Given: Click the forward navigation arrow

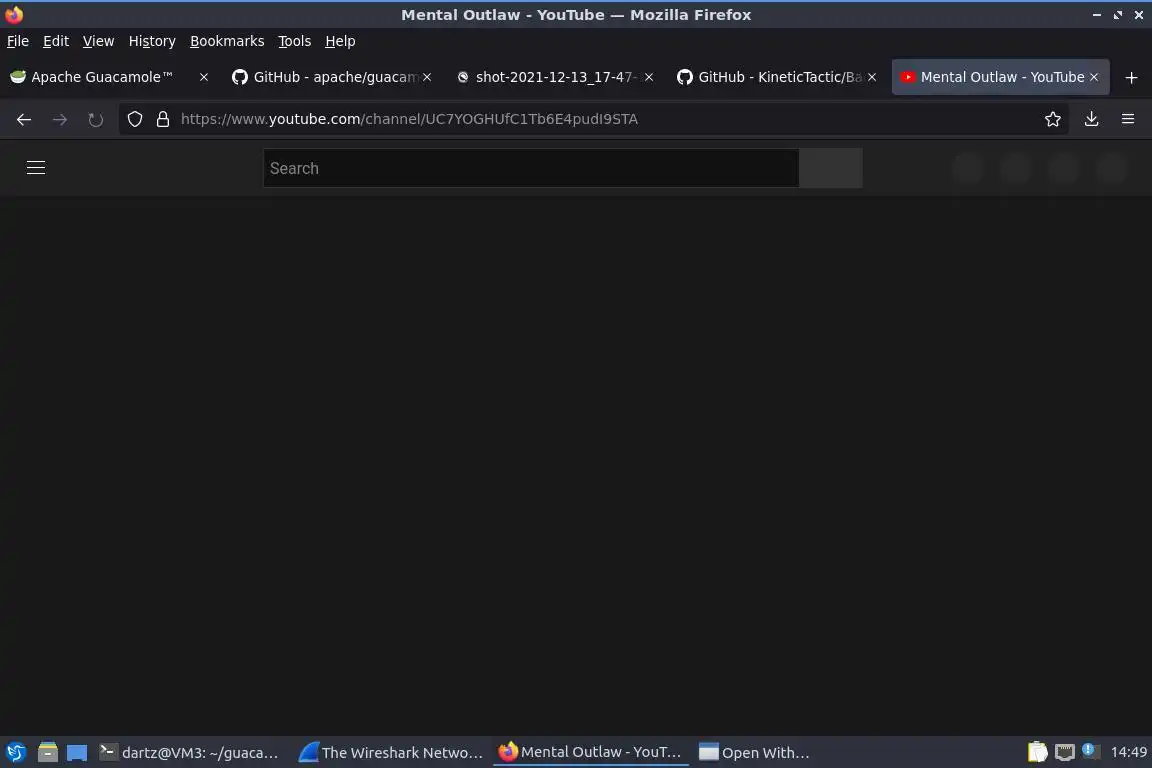Looking at the screenshot, I should click(x=60, y=119).
